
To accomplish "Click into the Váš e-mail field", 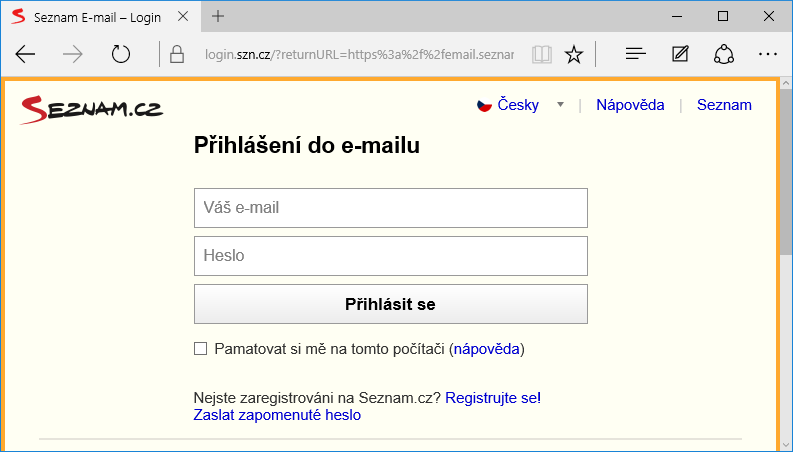I will pyautogui.click(x=390, y=208).
